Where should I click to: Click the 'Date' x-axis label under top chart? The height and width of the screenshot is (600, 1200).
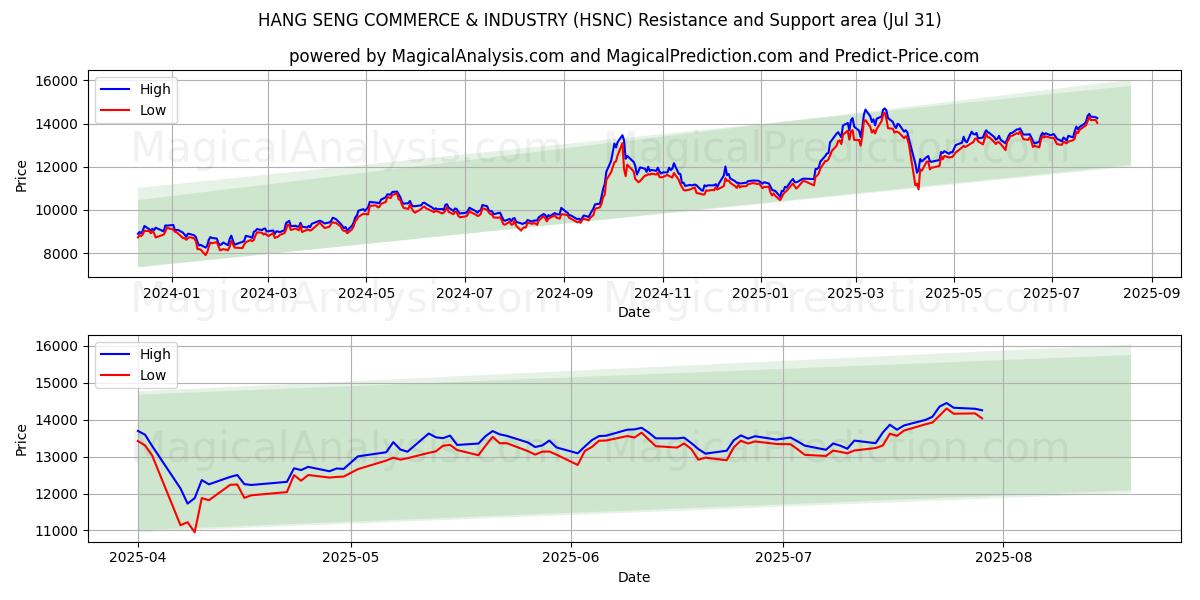tap(634, 312)
